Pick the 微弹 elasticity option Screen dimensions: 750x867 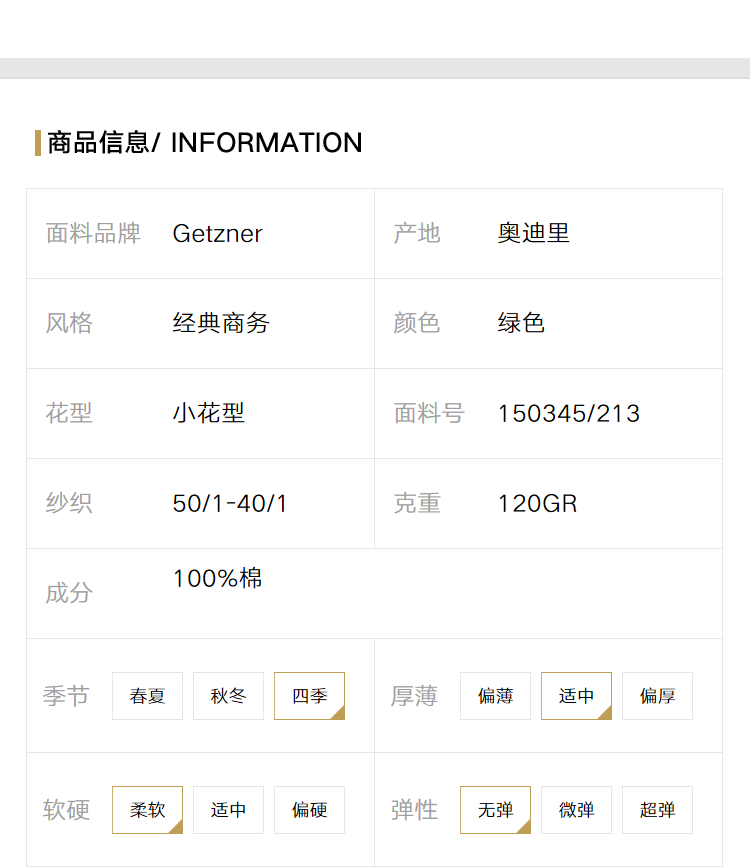576,809
